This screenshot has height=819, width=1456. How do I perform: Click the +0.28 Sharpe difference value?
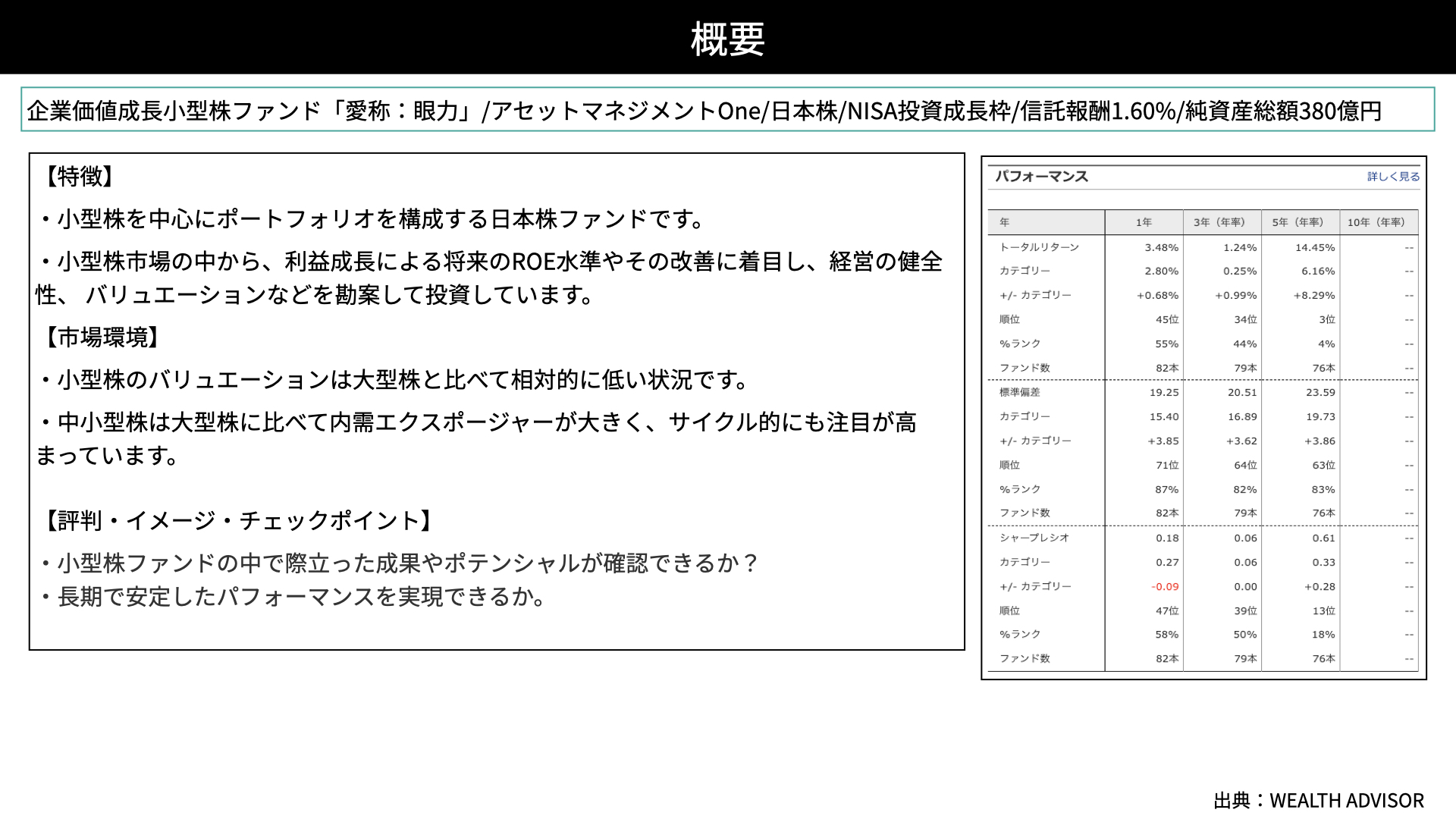point(1319,586)
